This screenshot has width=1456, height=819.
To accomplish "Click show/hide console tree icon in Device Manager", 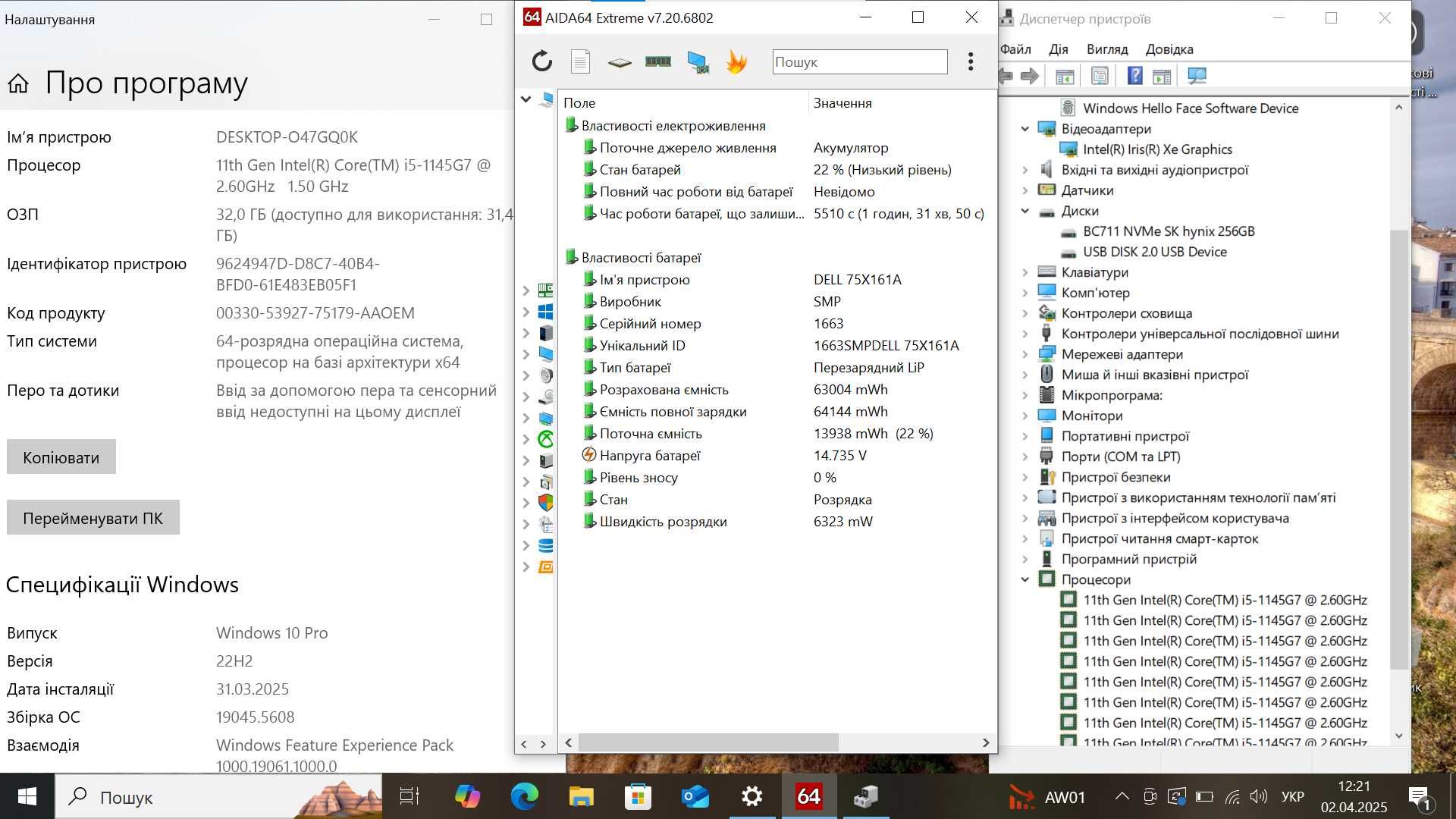I will tap(1065, 76).
